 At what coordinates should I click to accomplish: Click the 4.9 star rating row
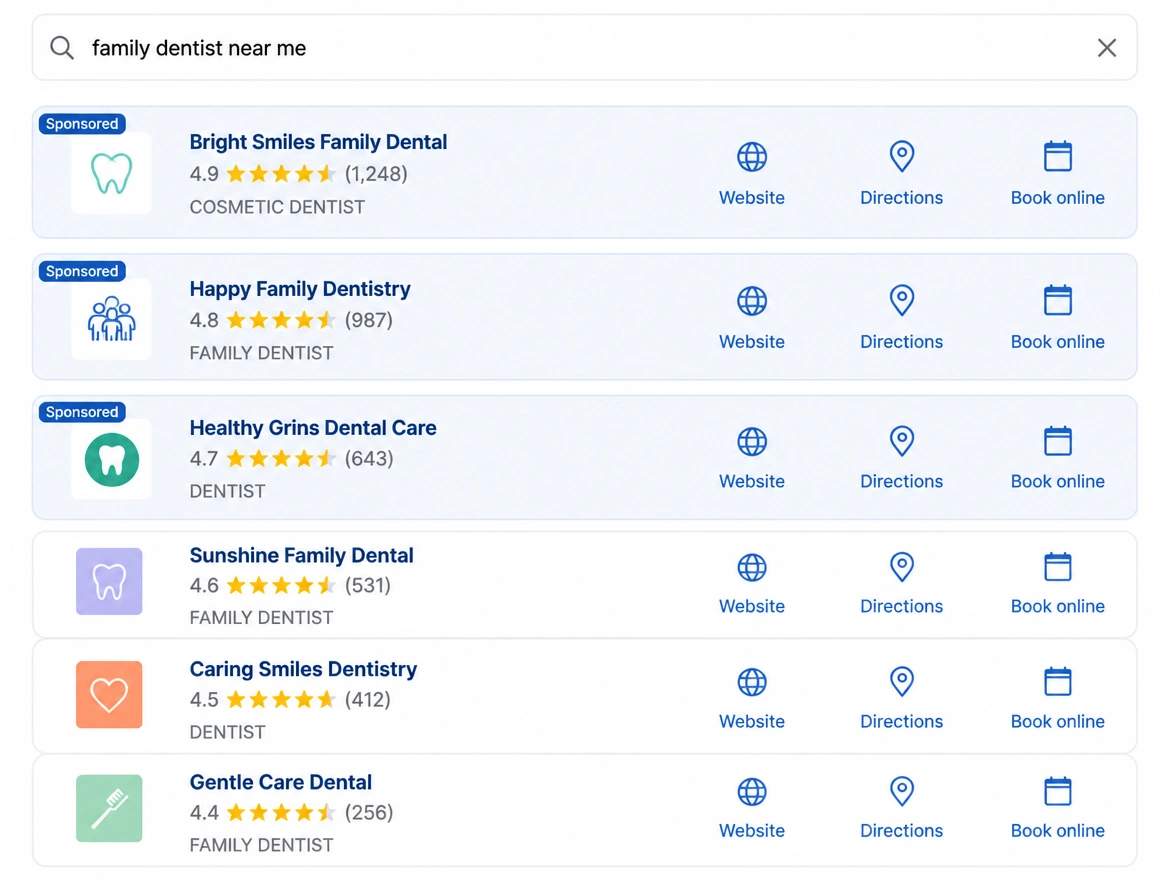[298, 174]
